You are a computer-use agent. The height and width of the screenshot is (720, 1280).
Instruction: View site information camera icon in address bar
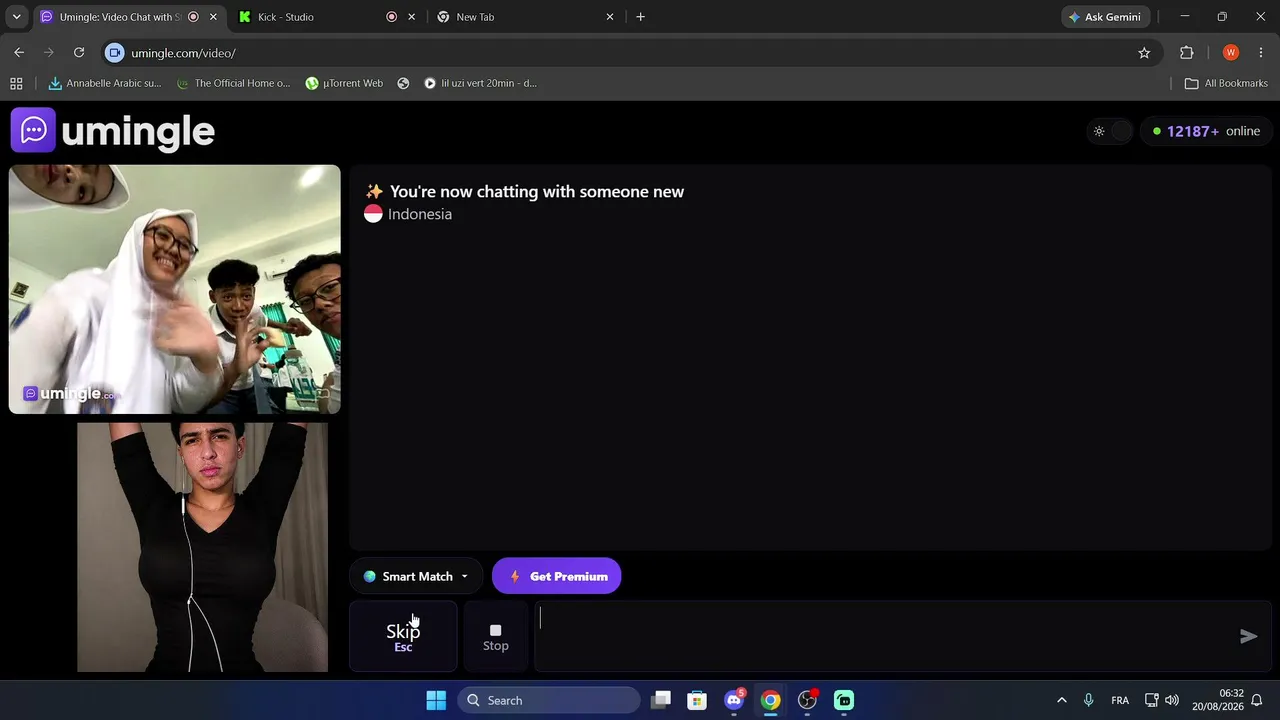click(115, 53)
